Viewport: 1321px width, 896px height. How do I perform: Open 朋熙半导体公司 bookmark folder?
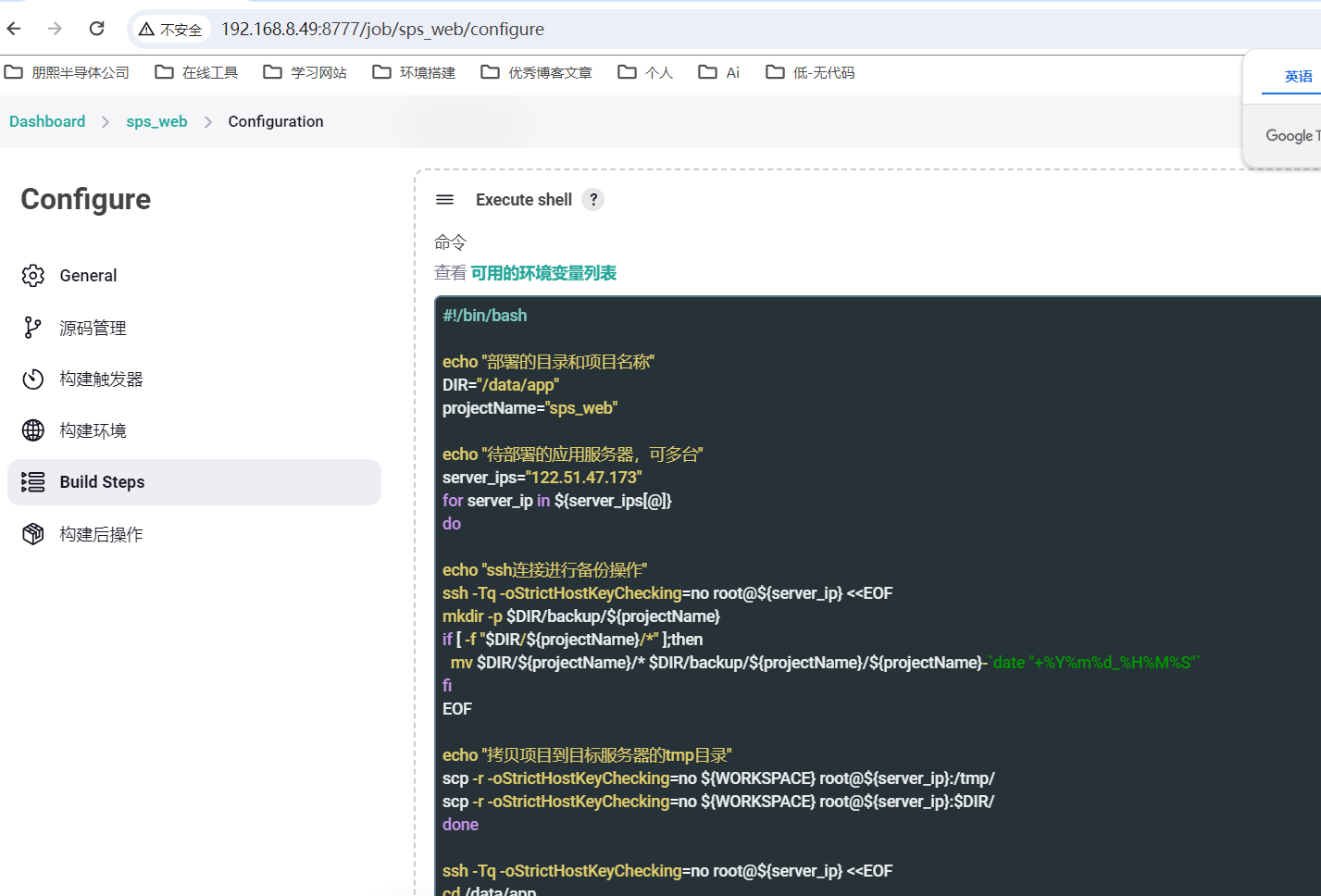pyautogui.click(x=67, y=72)
